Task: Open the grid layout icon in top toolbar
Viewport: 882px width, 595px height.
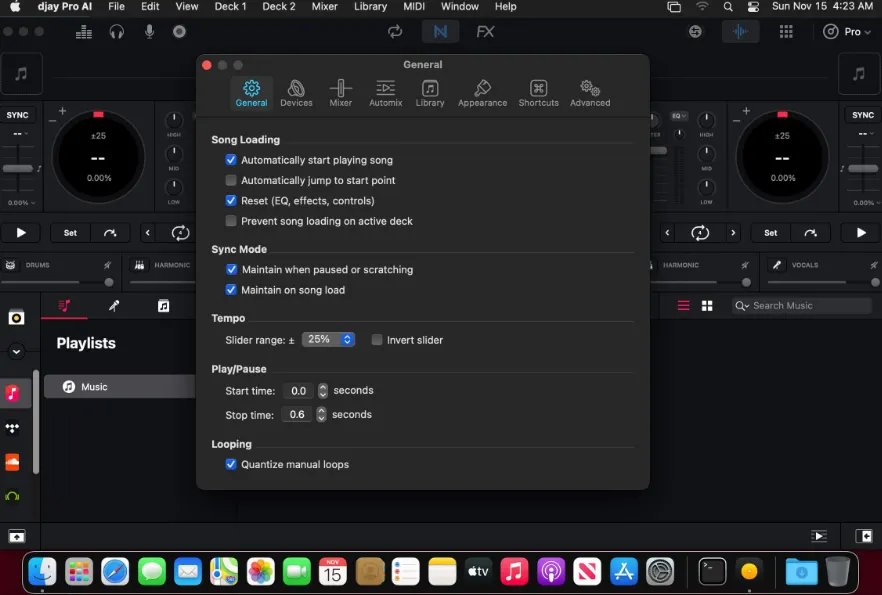Action: [x=786, y=31]
